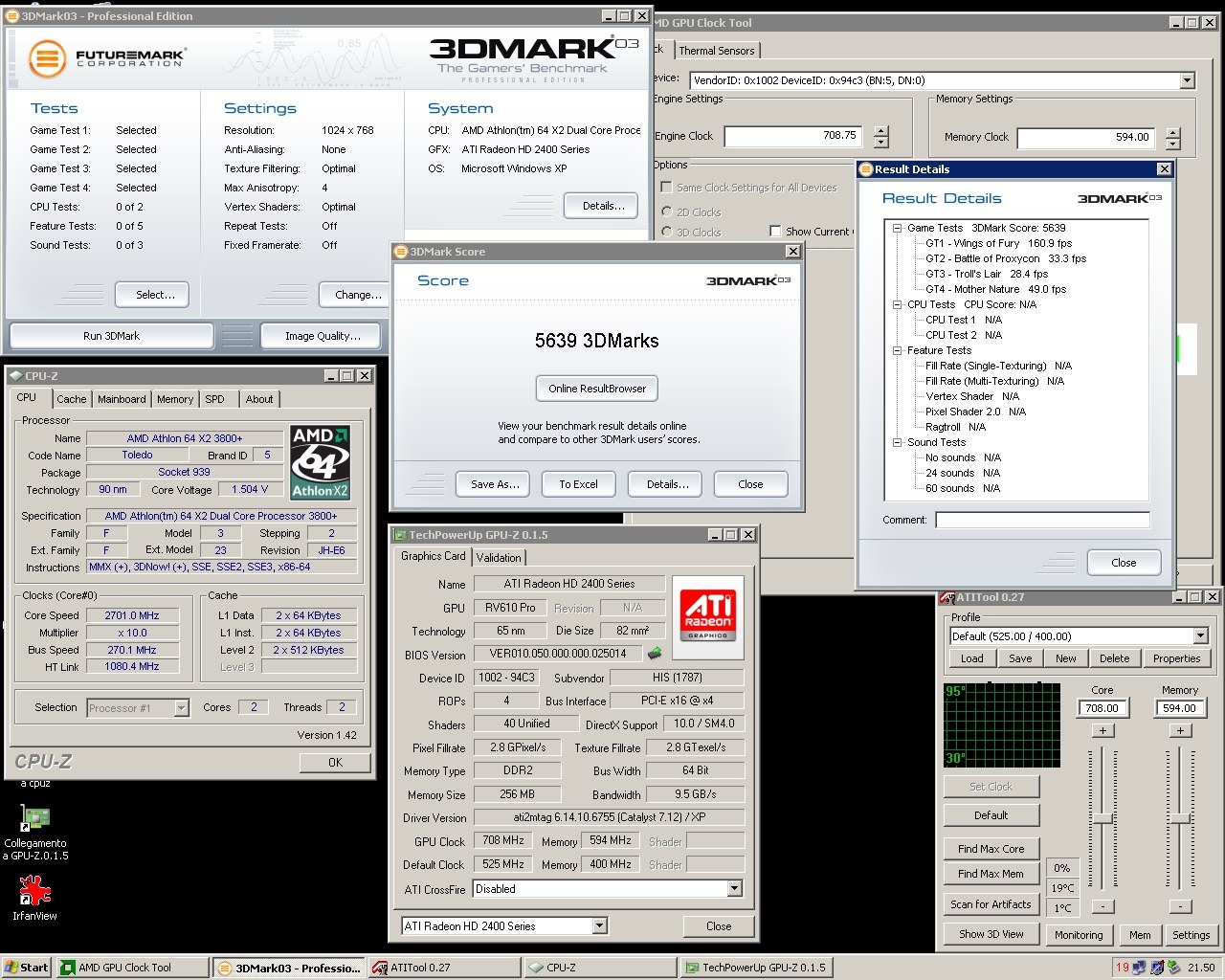
Task: Click the Show 3D View button in ATITool
Action: [991, 935]
